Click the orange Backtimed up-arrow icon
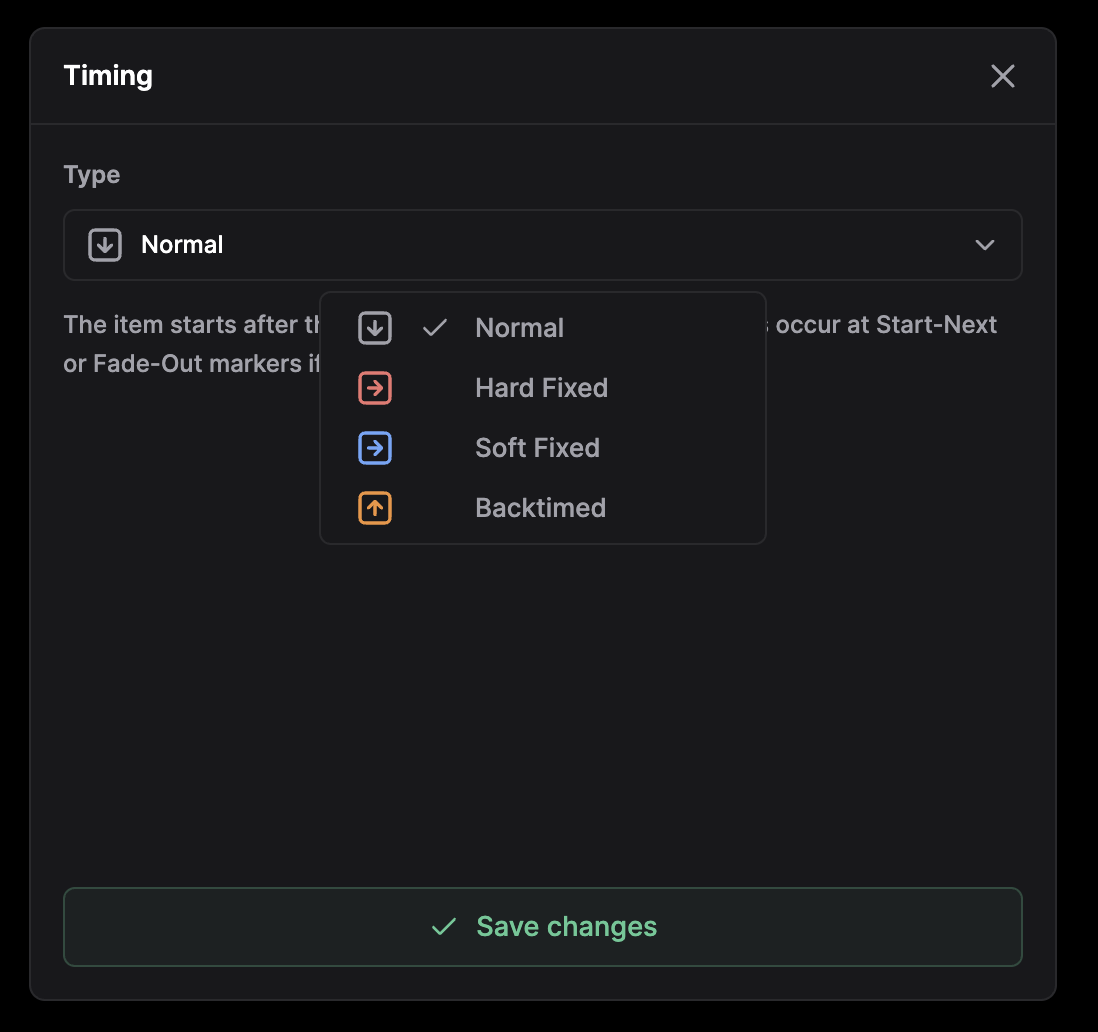The width and height of the screenshot is (1098, 1032). 375,508
